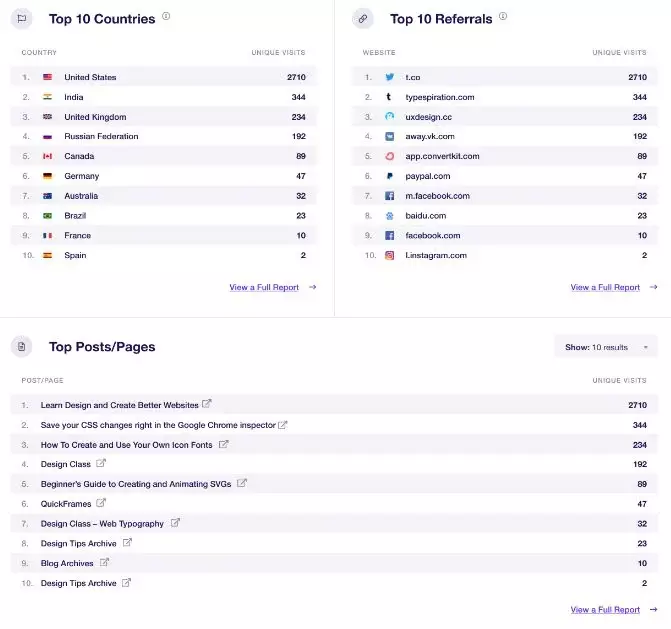Open external link icon beside Blog Archives

click(104, 562)
